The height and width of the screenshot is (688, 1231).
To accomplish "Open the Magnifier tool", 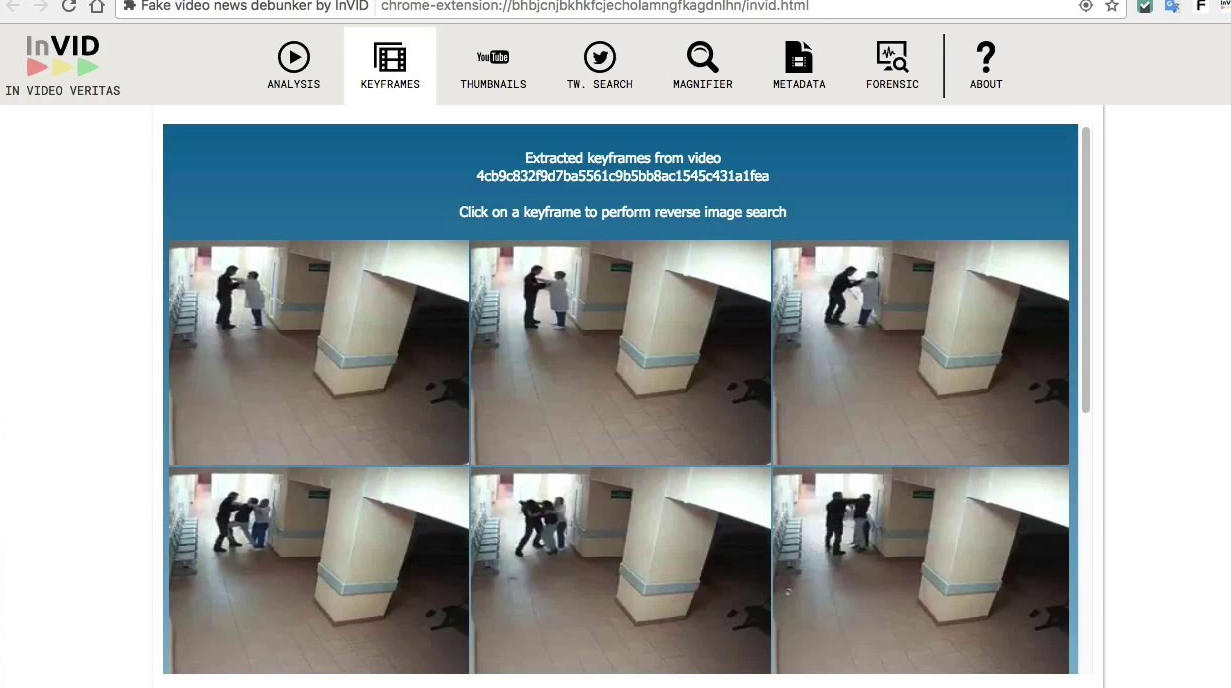I will 702,66.
